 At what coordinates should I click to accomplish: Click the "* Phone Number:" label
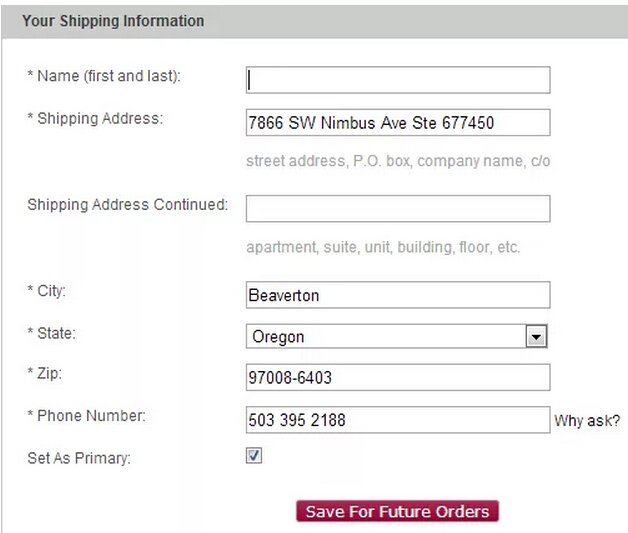point(86,415)
